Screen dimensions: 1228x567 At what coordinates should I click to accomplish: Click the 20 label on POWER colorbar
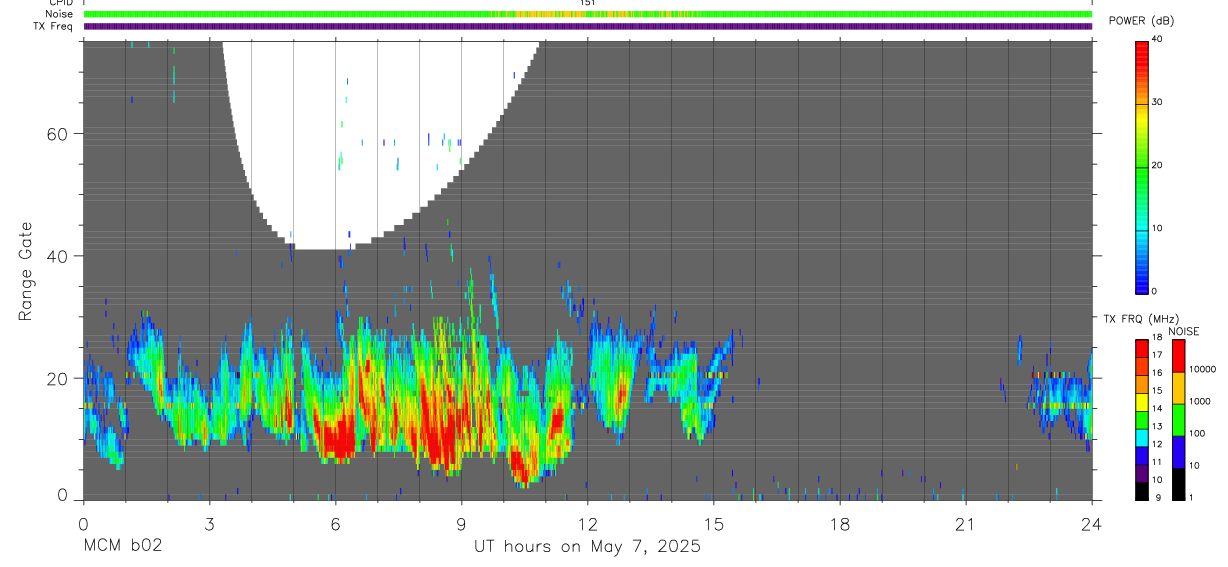coord(1158,165)
